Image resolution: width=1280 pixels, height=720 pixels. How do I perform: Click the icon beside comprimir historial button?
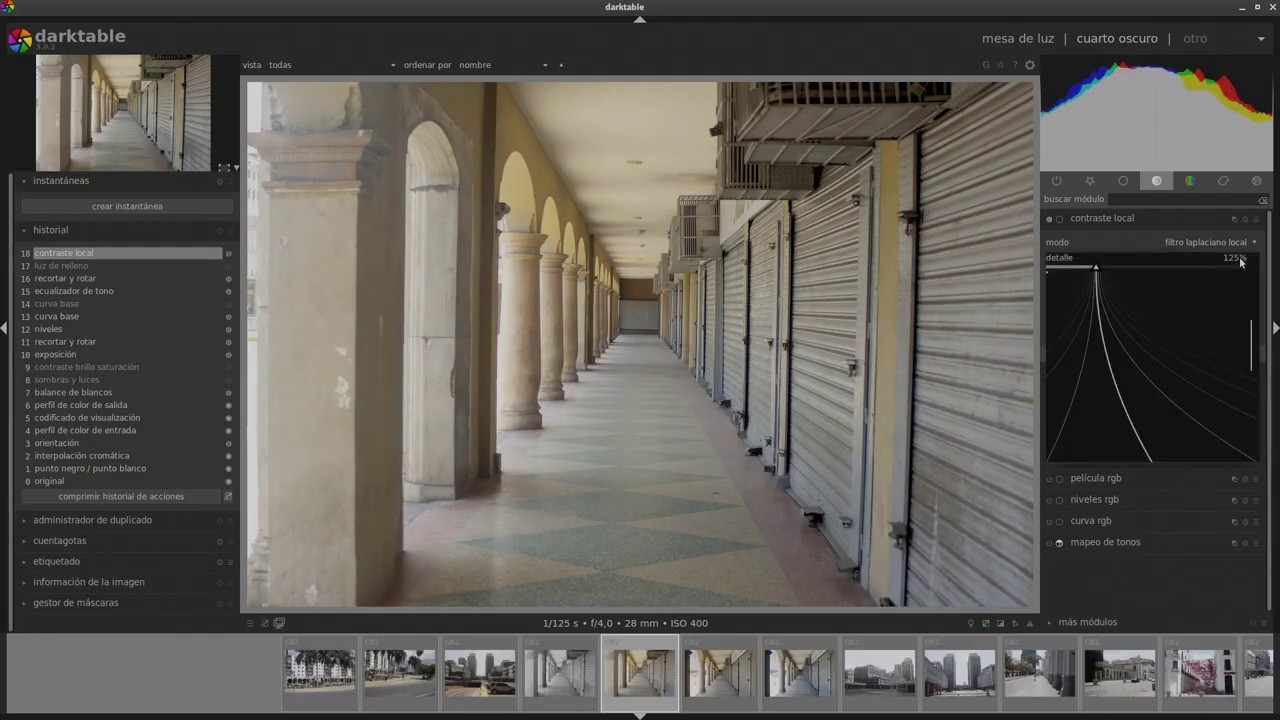coord(228,496)
